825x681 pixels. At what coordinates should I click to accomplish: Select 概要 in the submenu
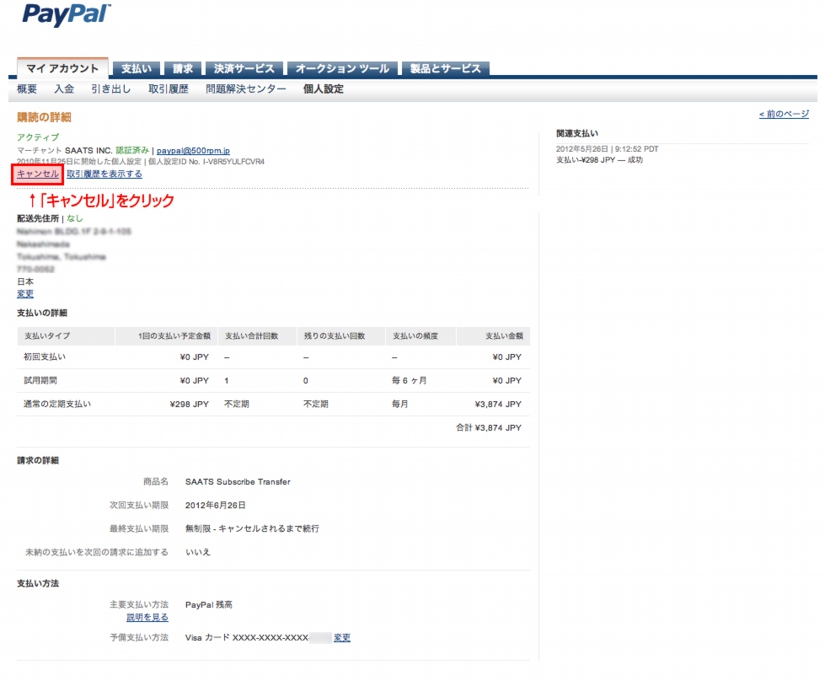27,89
